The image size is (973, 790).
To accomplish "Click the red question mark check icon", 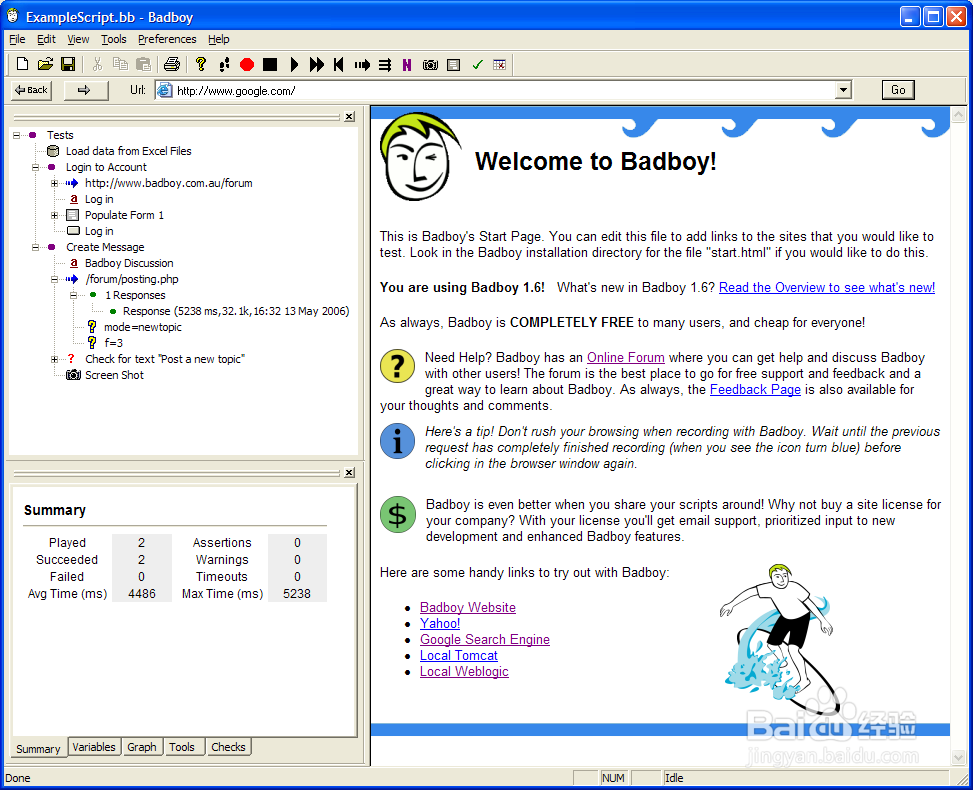I will point(71,359).
